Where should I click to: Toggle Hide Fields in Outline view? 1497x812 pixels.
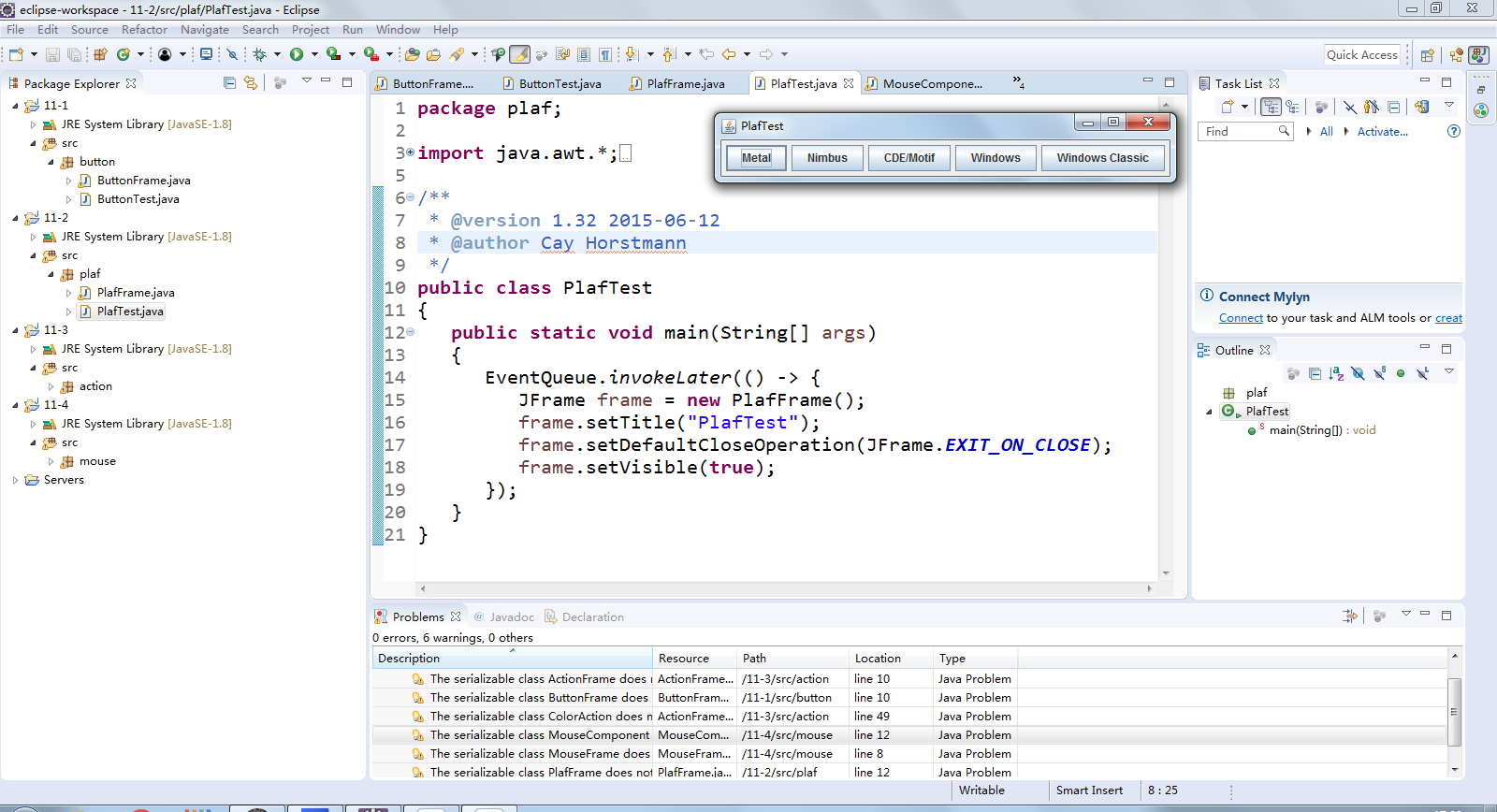point(1358,373)
